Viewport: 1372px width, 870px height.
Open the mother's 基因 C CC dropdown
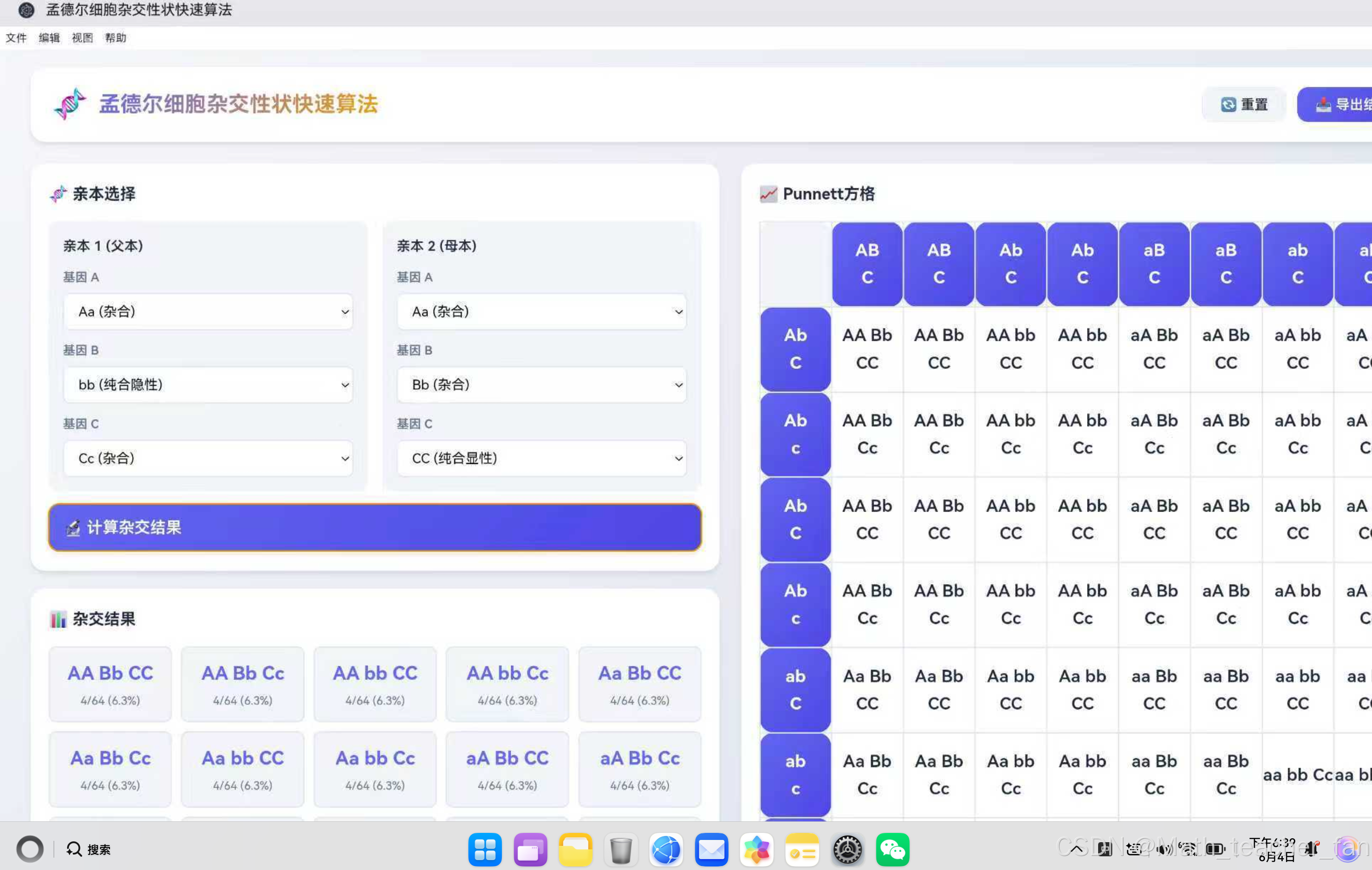(541, 459)
